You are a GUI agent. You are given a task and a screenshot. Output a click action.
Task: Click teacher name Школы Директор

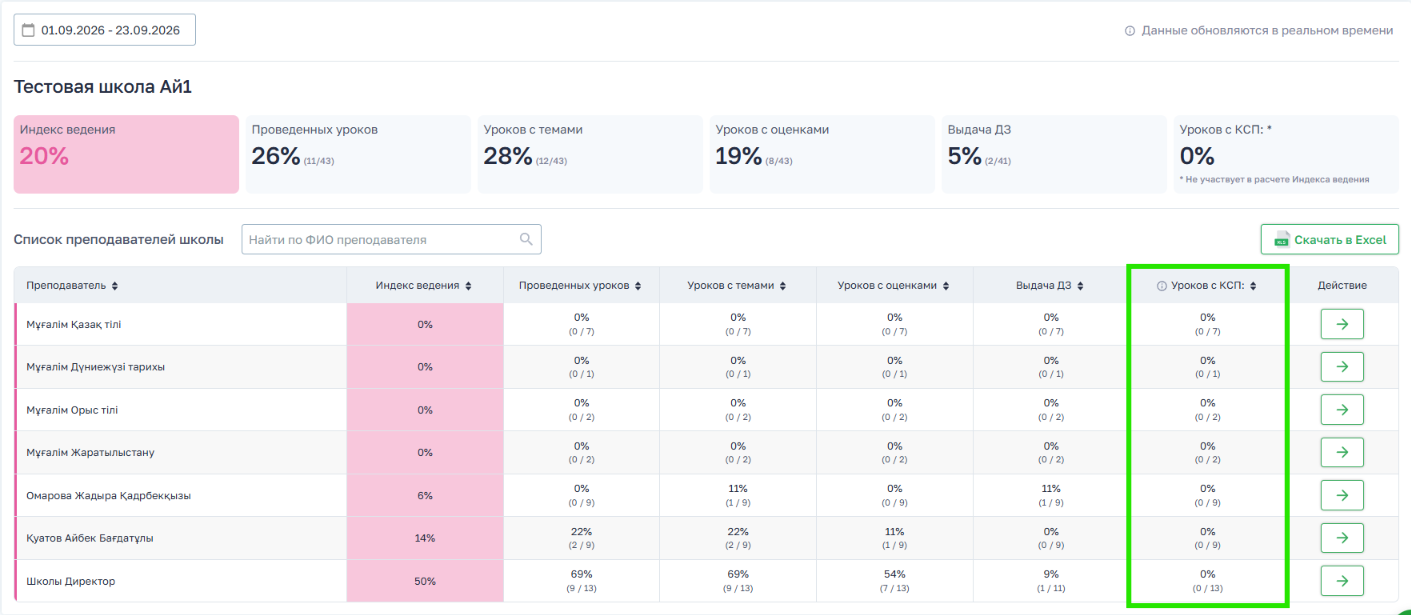click(71, 581)
